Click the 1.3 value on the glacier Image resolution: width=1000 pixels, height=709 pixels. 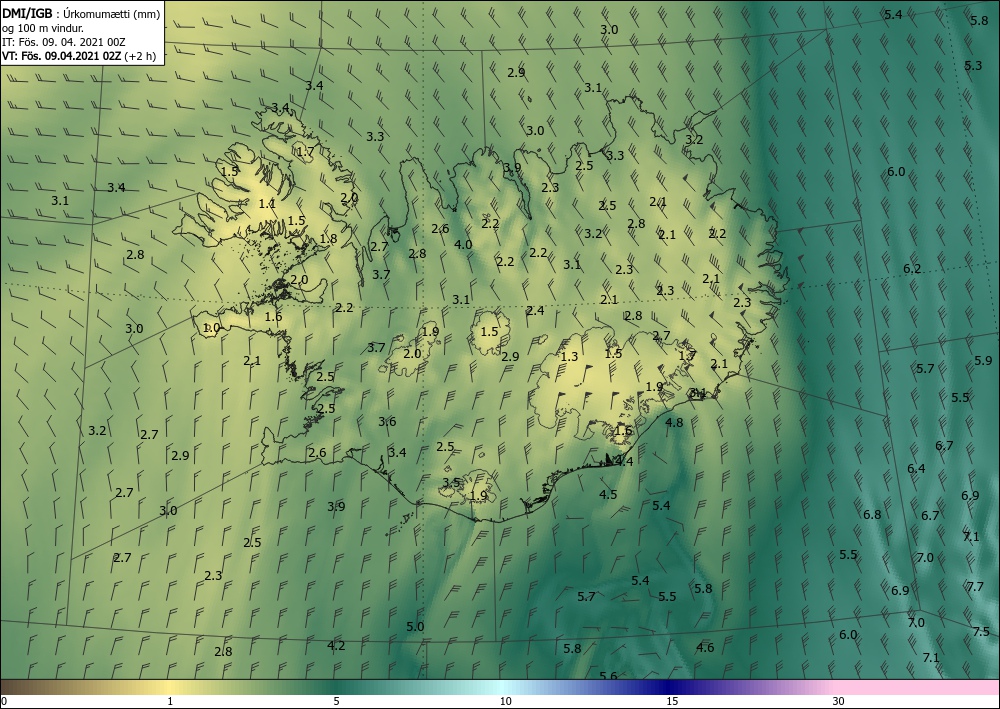point(569,357)
